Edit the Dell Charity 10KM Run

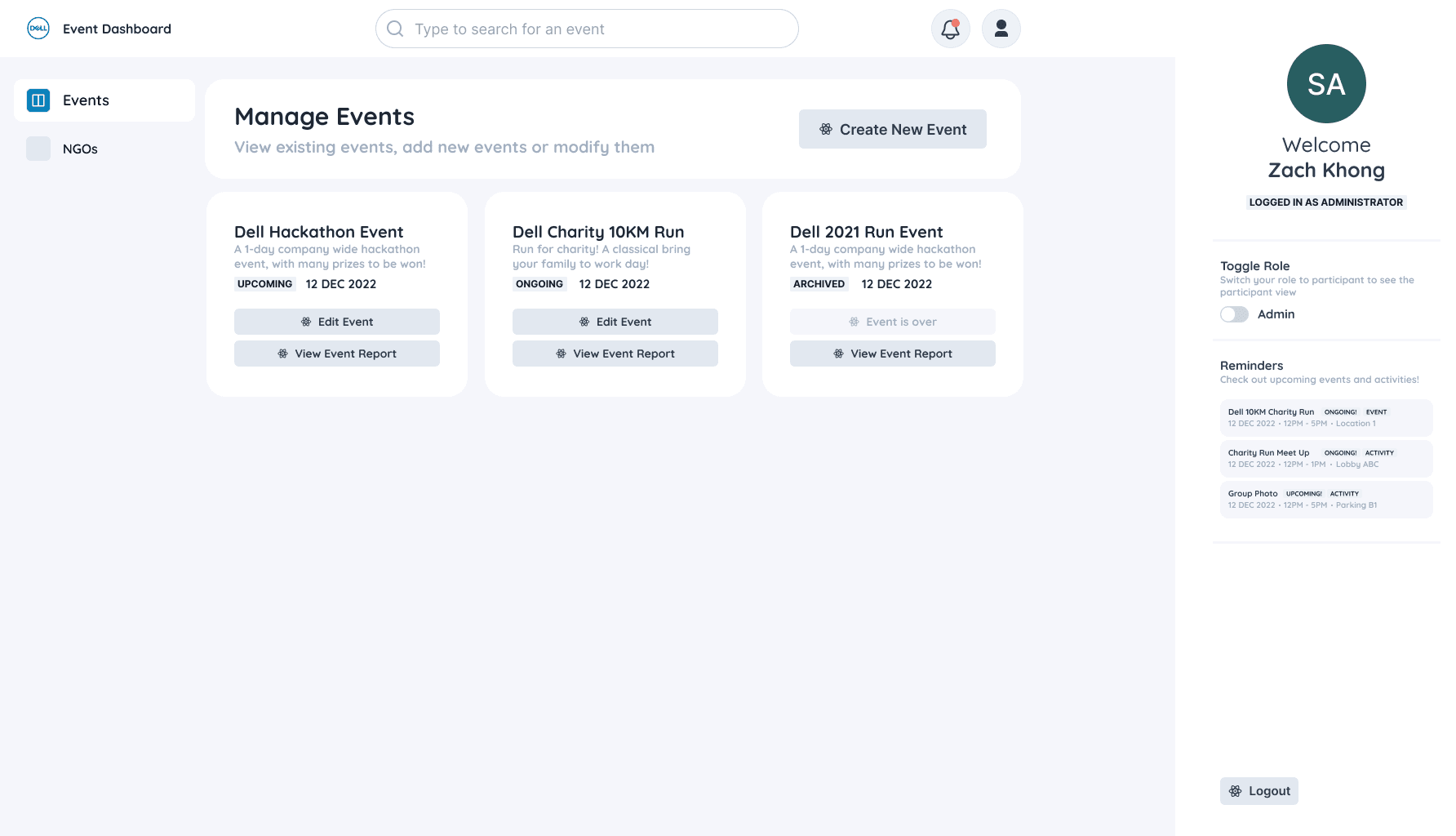[x=615, y=322]
